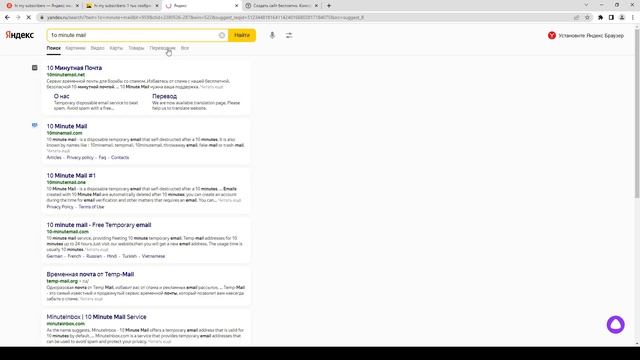Click favicon of 10minemail.com result
Screen dimensions: 640x360
coord(35,125)
